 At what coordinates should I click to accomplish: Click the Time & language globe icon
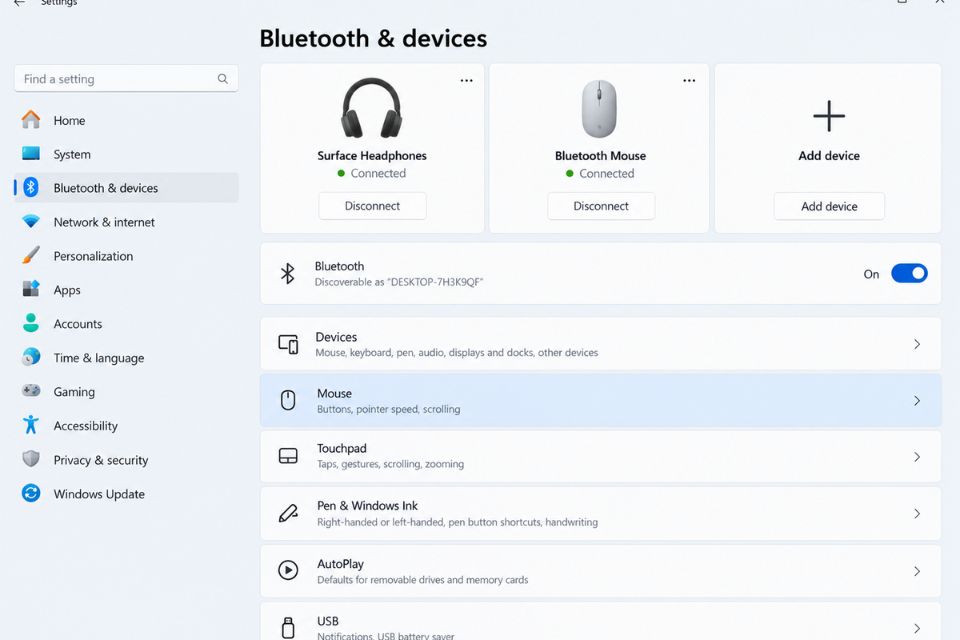click(31, 356)
